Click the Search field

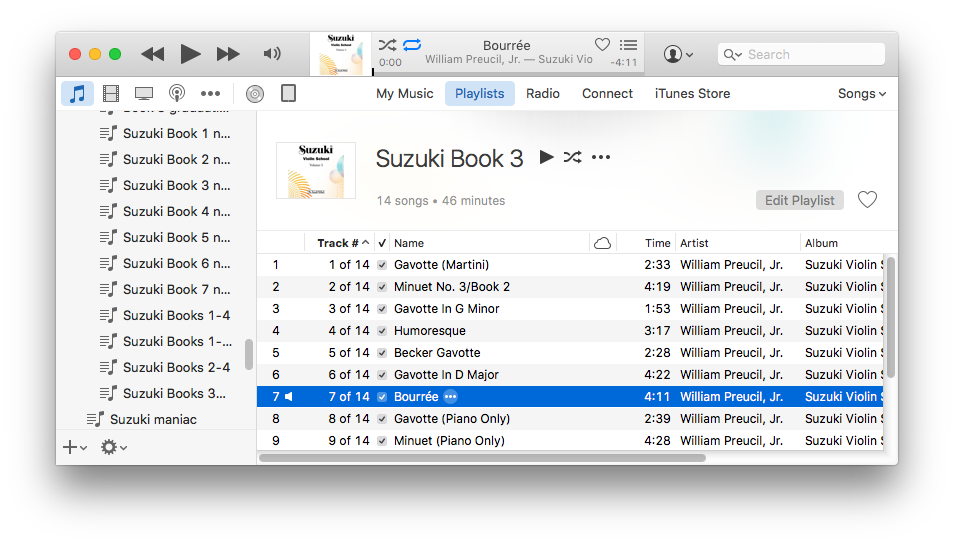(x=801, y=54)
